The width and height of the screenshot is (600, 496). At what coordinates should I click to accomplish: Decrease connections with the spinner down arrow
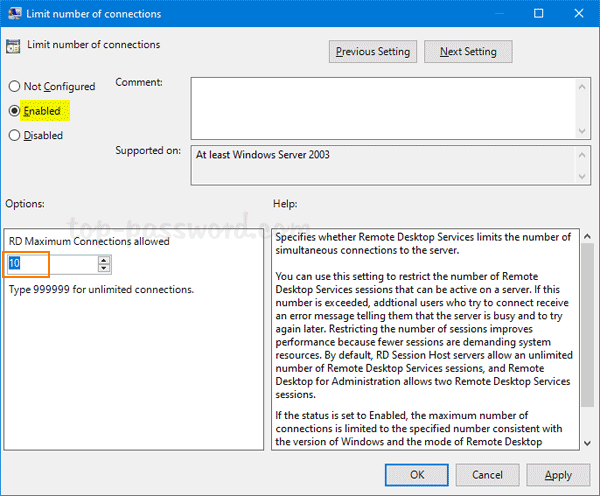tap(104, 268)
